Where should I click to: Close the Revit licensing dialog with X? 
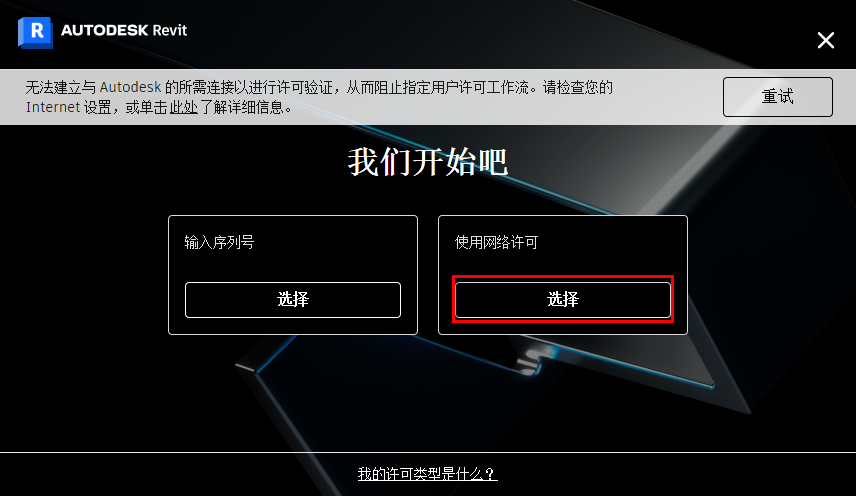click(x=825, y=40)
